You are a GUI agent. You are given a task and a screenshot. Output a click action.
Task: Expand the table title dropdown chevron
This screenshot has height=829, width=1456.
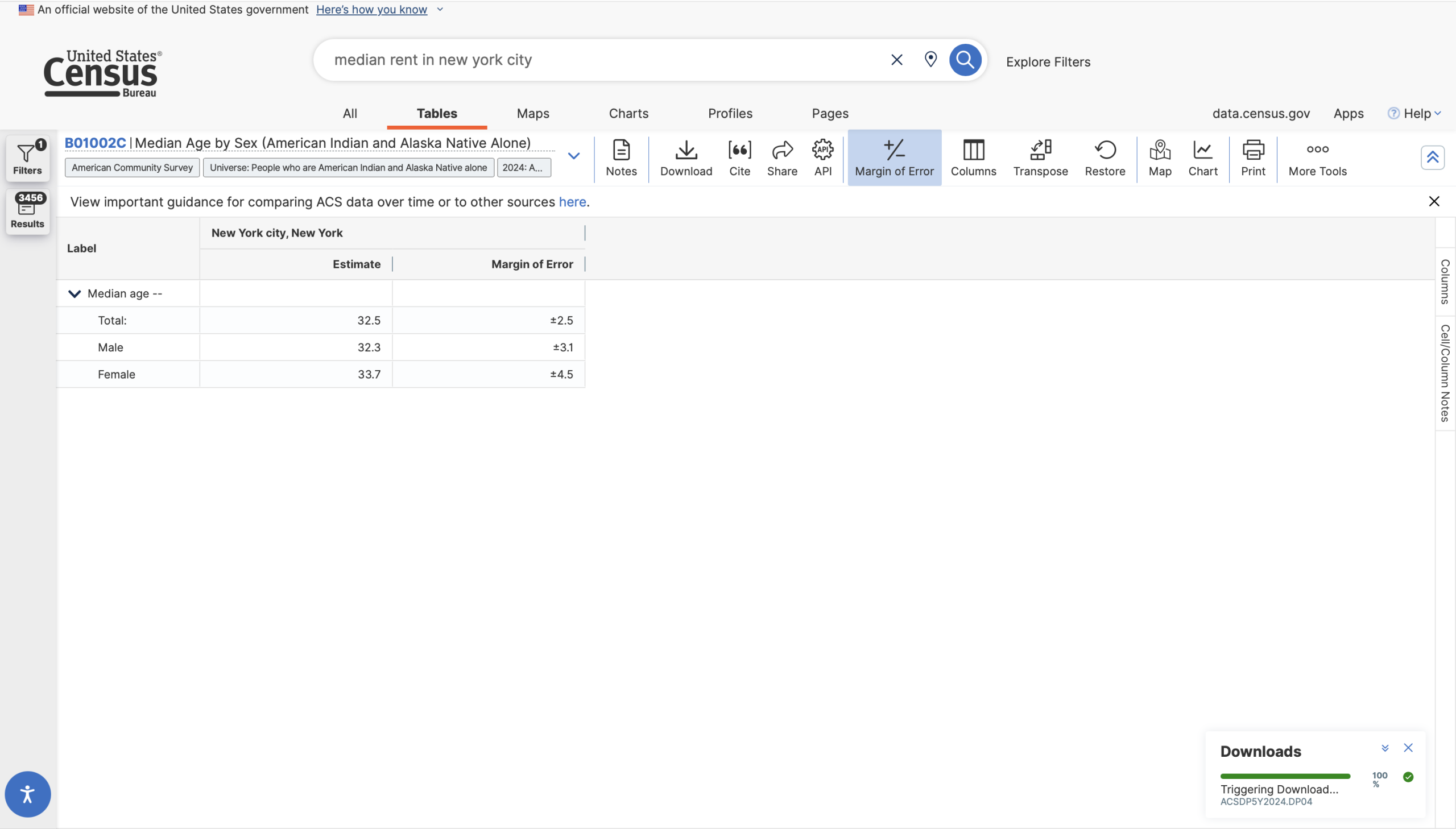pyautogui.click(x=573, y=156)
